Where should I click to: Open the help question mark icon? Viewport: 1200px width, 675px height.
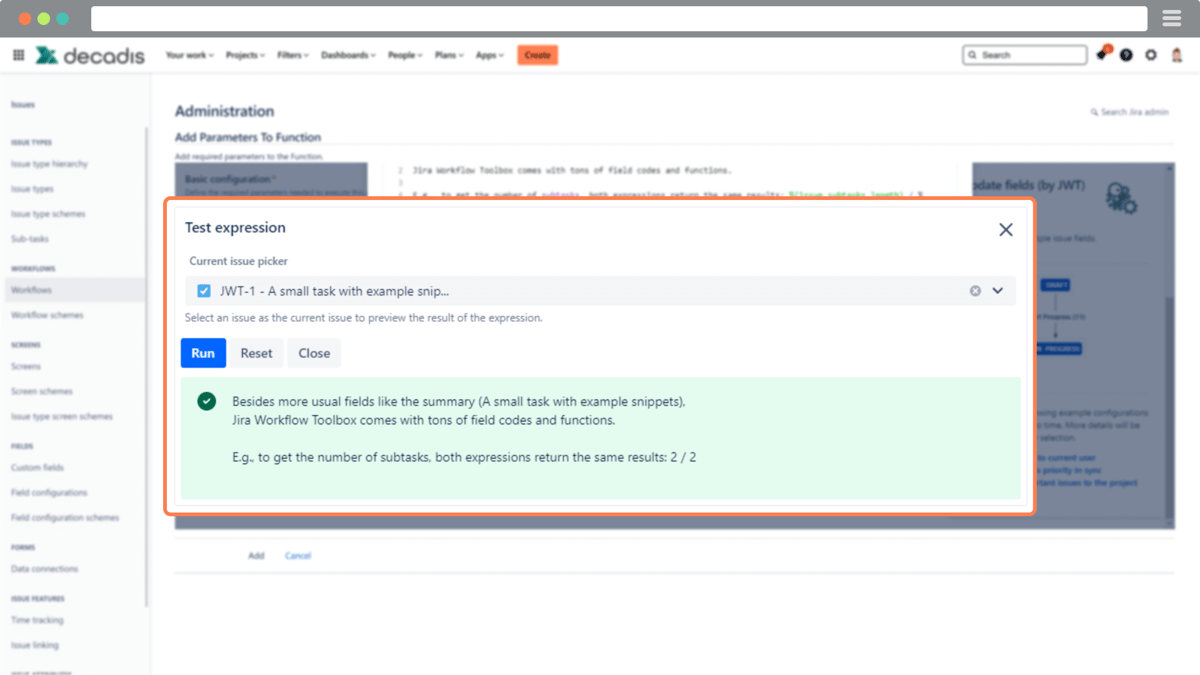coord(1127,55)
